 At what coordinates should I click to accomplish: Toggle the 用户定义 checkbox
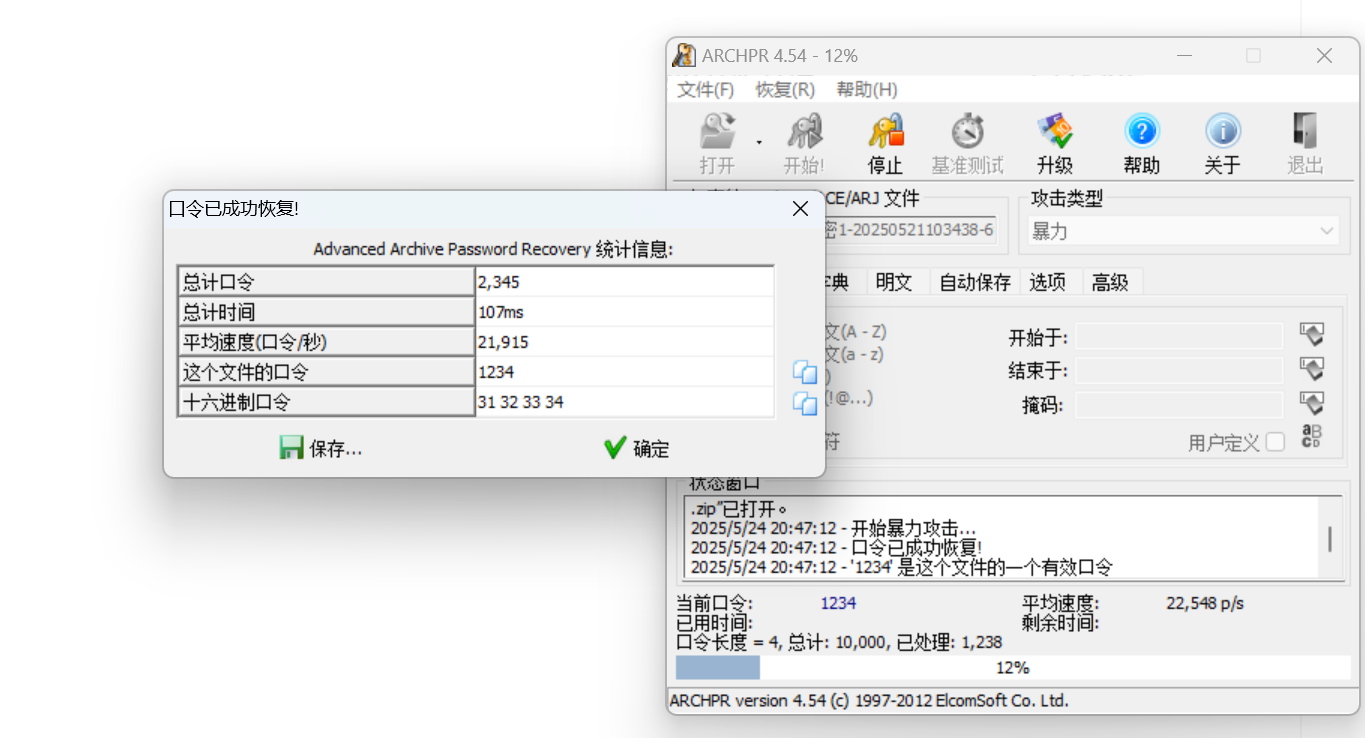[x=1275, y=442]
